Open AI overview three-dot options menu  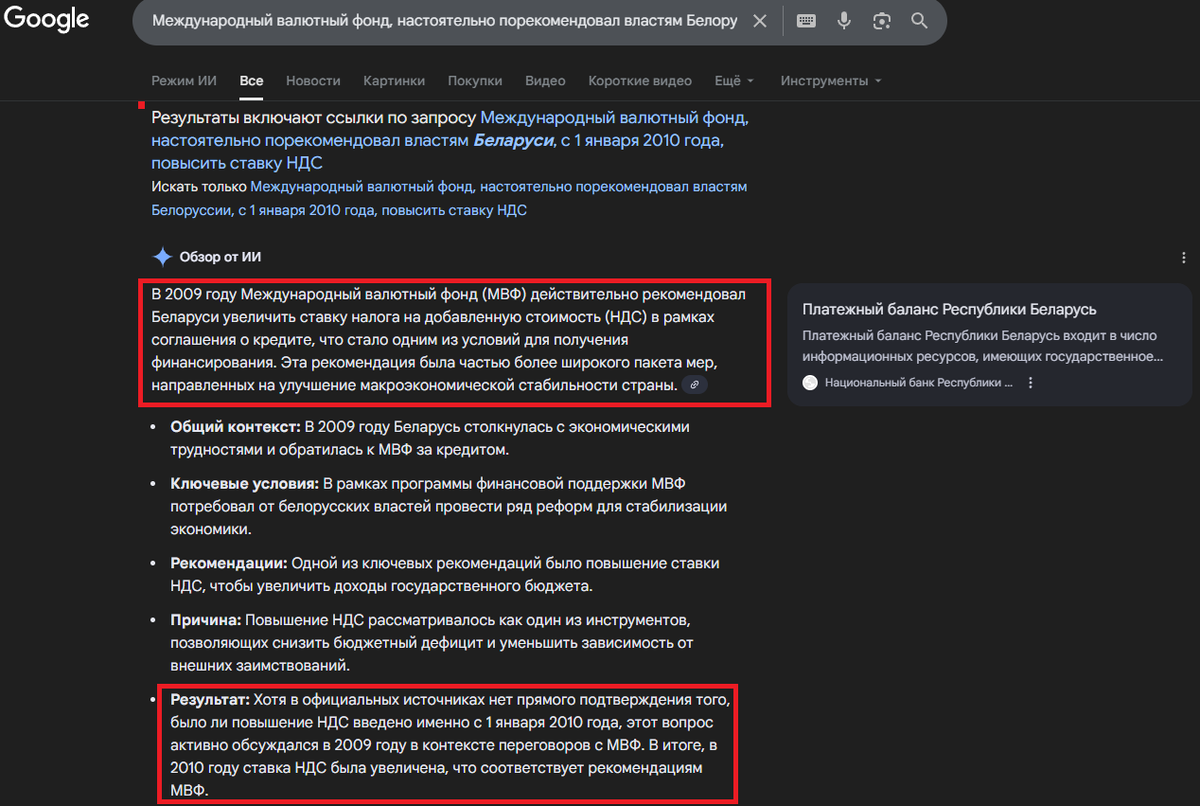coord(1184,257)
